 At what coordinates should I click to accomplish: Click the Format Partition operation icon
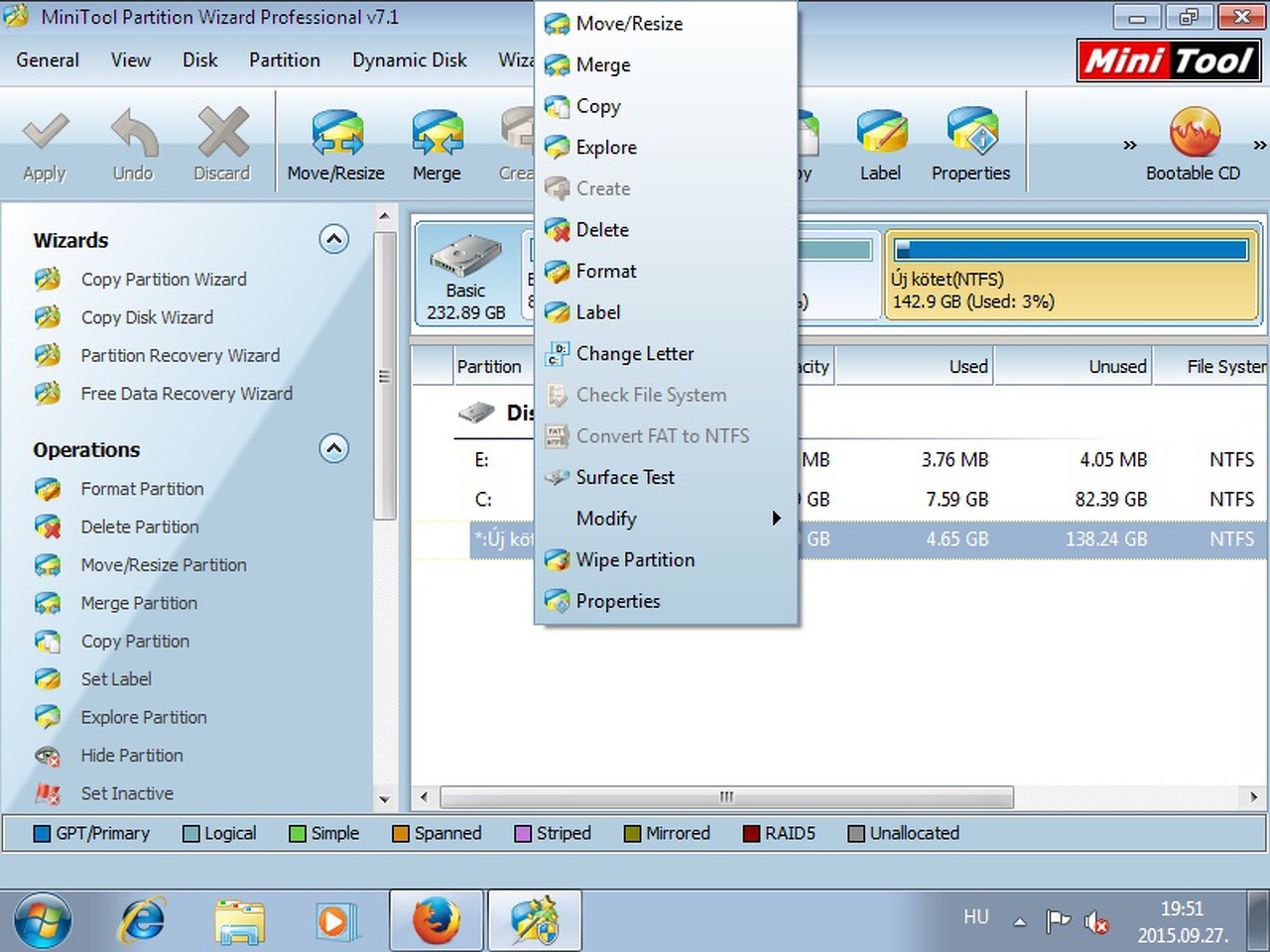point(48,489)
